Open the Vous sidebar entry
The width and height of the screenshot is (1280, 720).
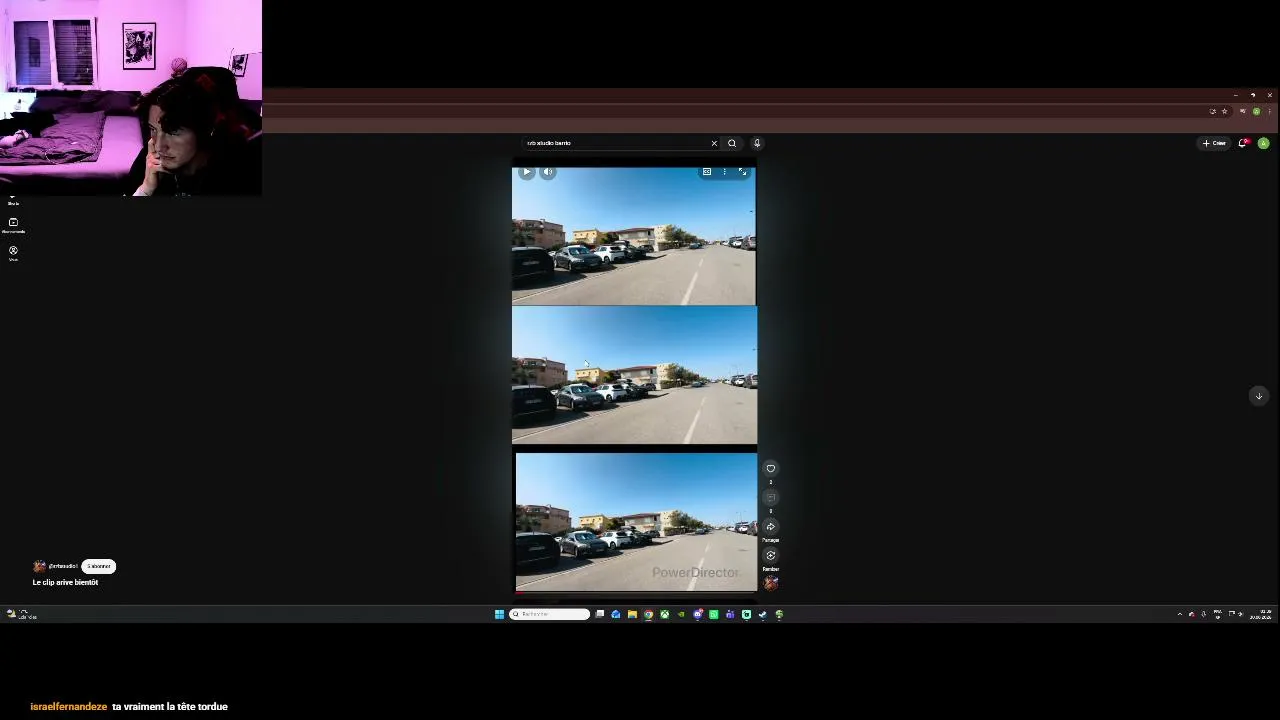13,253
